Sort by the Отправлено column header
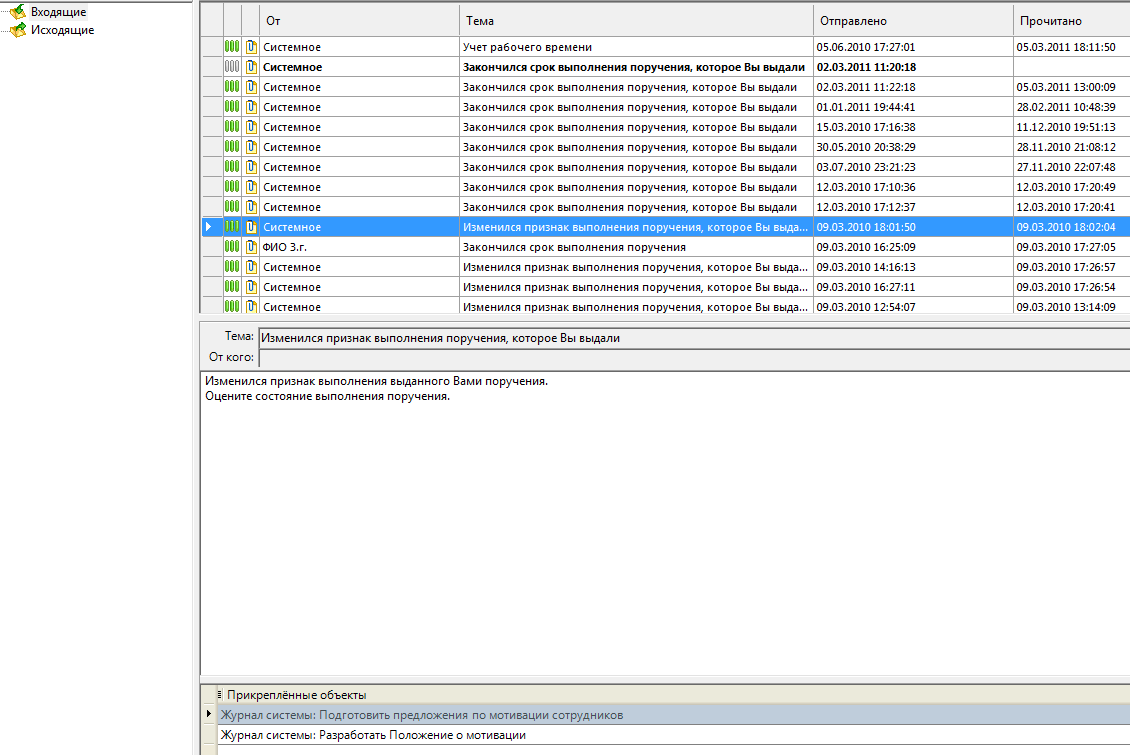 click(912, 21)
